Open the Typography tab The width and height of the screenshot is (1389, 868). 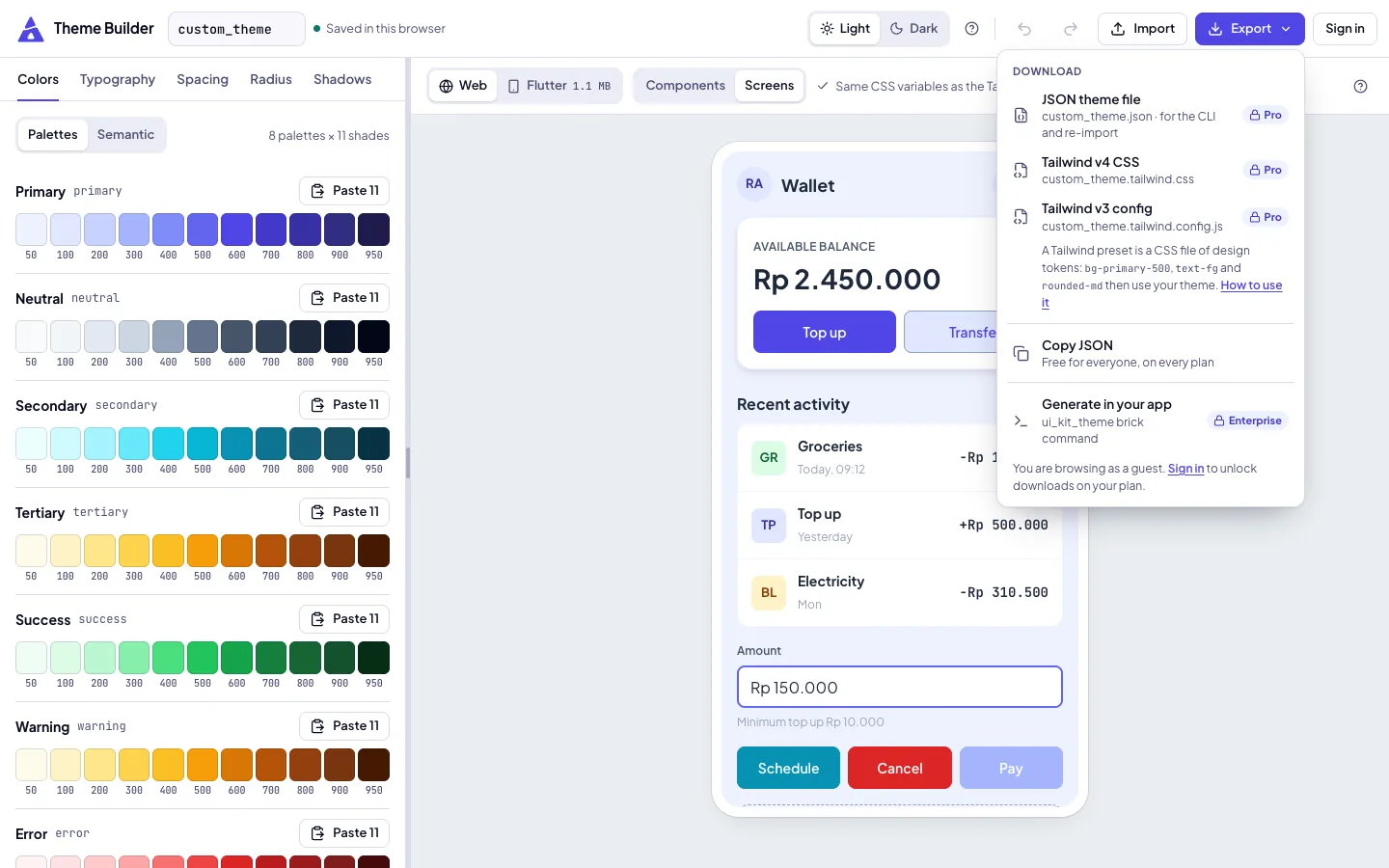[118, 80]
